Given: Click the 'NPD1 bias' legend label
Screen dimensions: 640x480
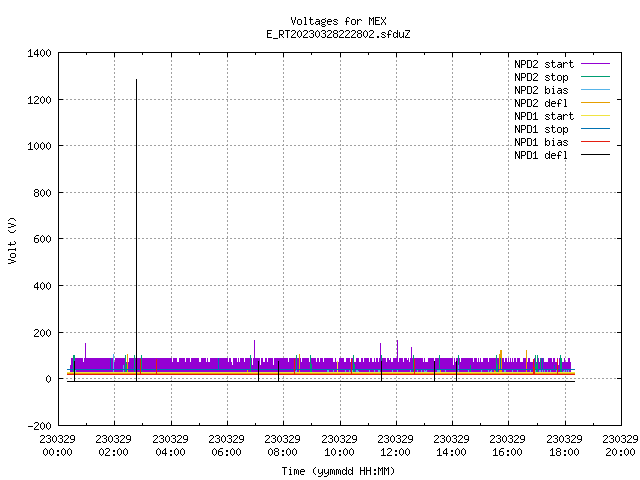Looking at the screenshot, I should click(541, 142).
